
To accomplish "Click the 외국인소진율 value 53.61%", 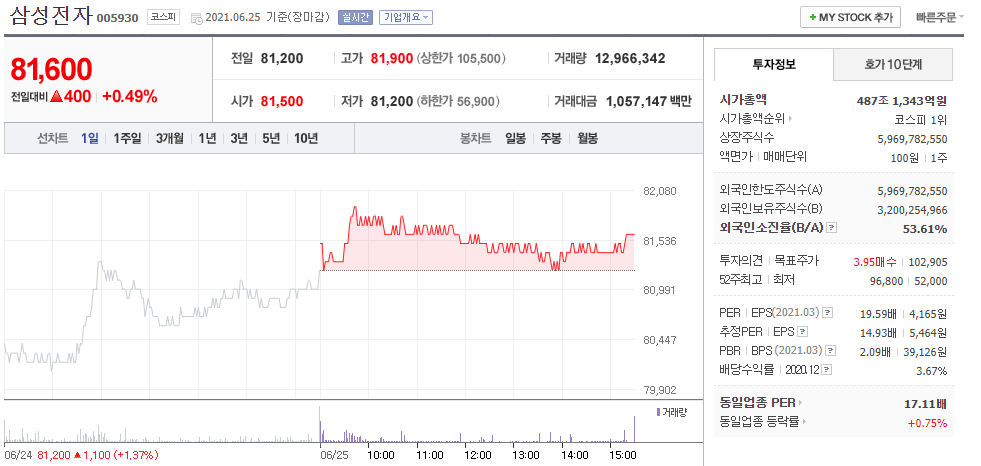I will pos(925,229).
